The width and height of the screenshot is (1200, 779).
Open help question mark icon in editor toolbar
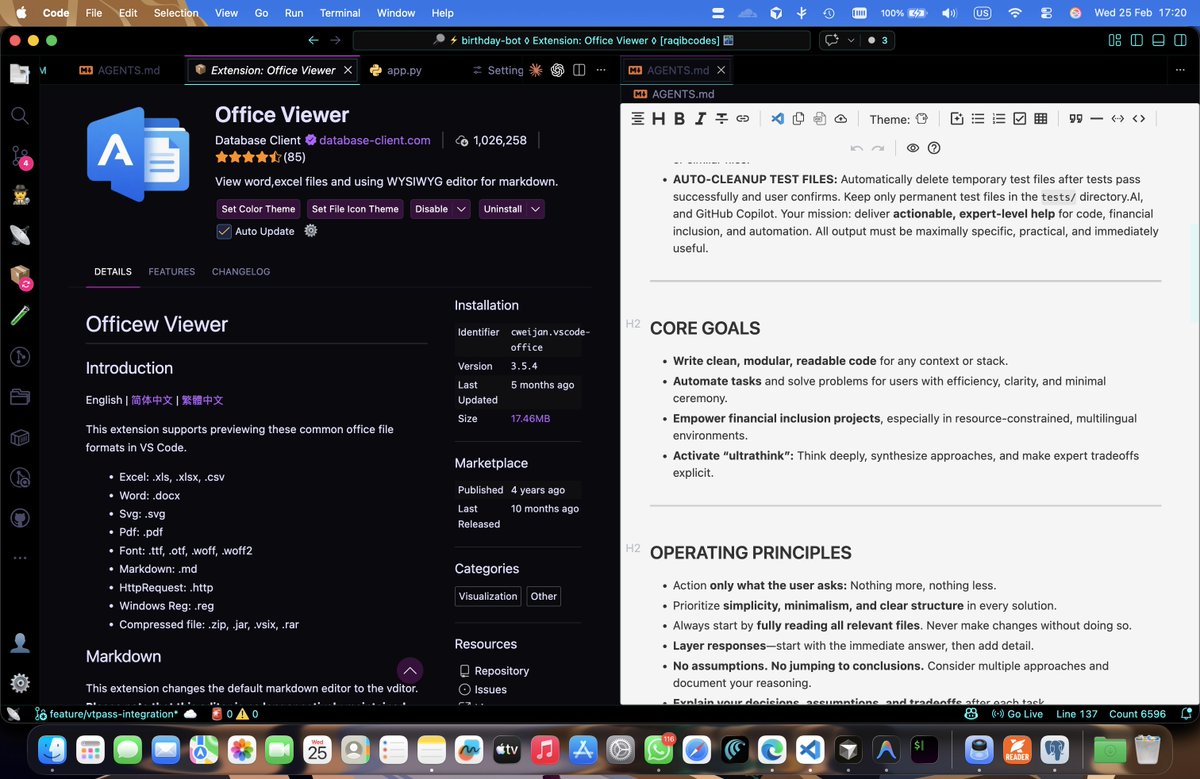934,148
